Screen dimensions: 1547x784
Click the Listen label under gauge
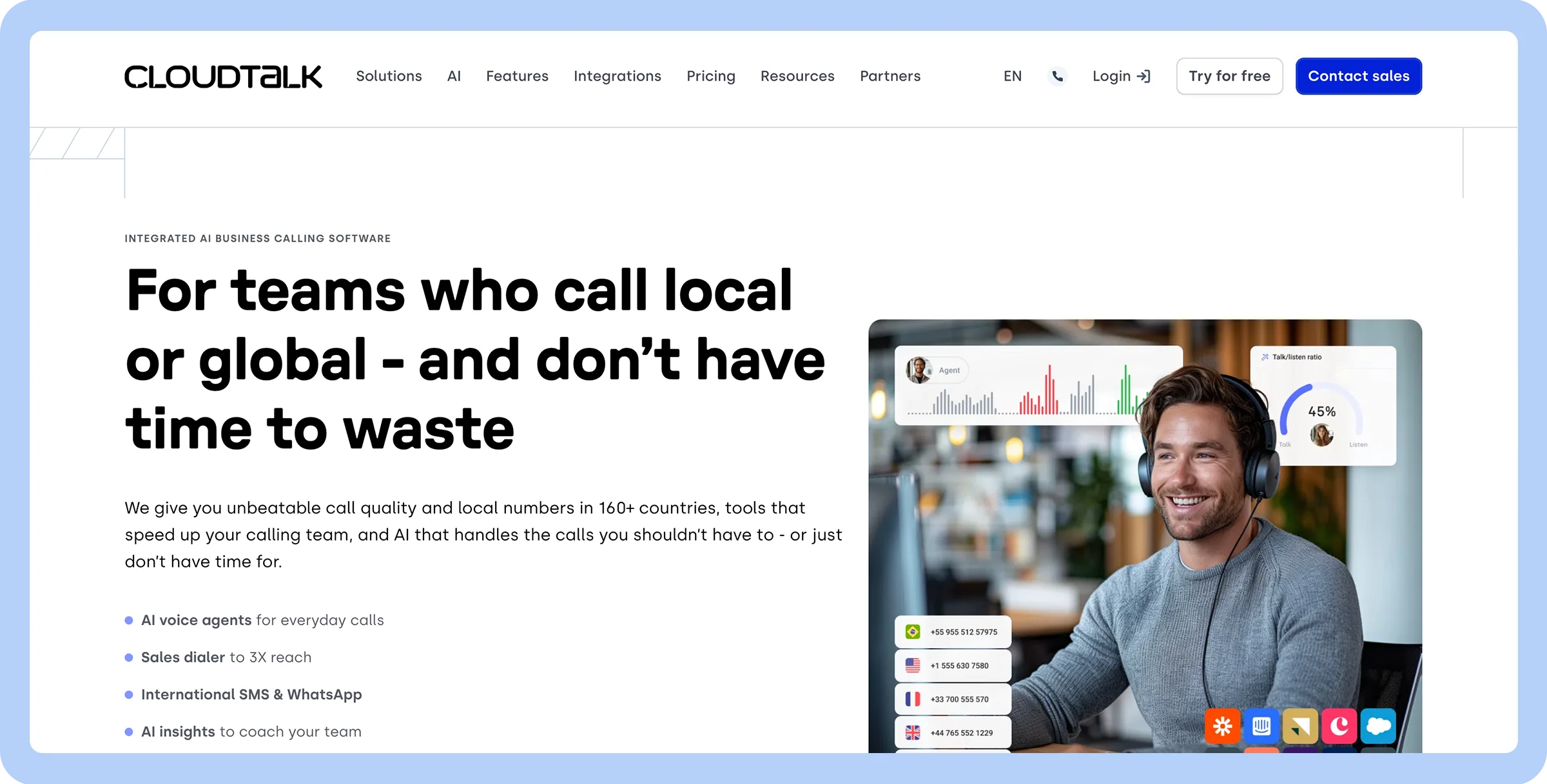[x=1358, y=445]
